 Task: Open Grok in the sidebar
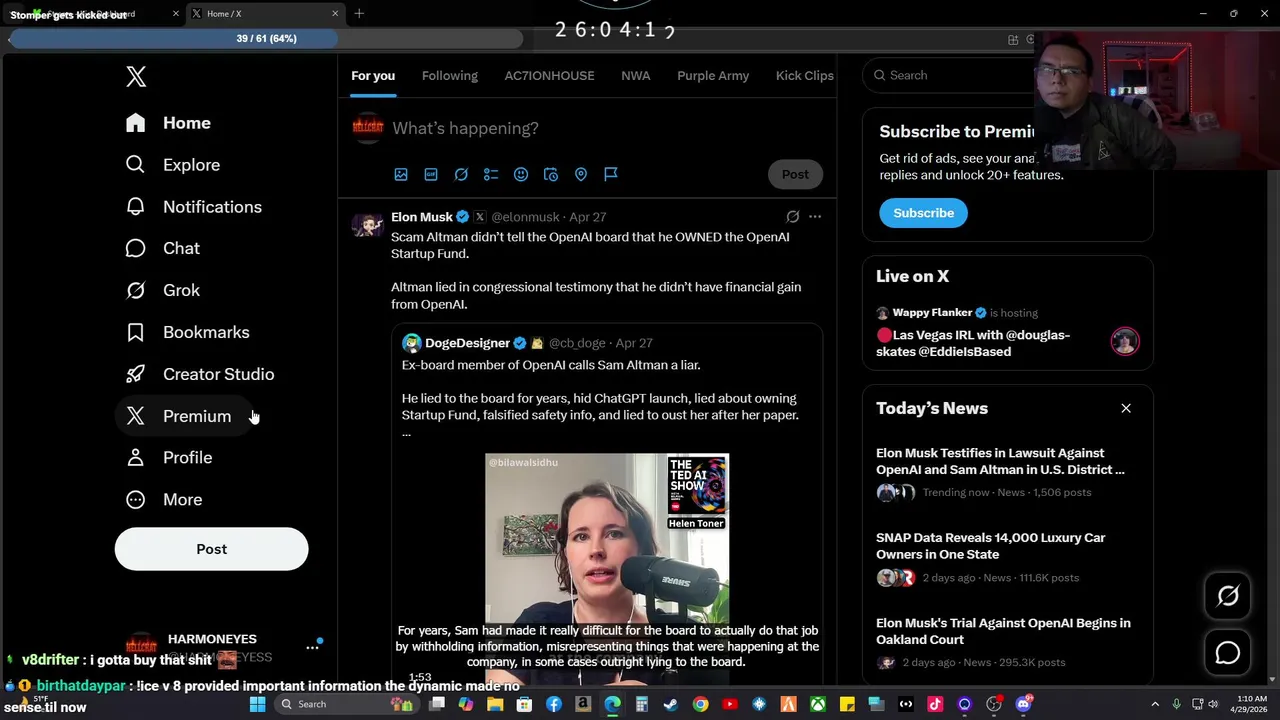click(x=162, y=290)
